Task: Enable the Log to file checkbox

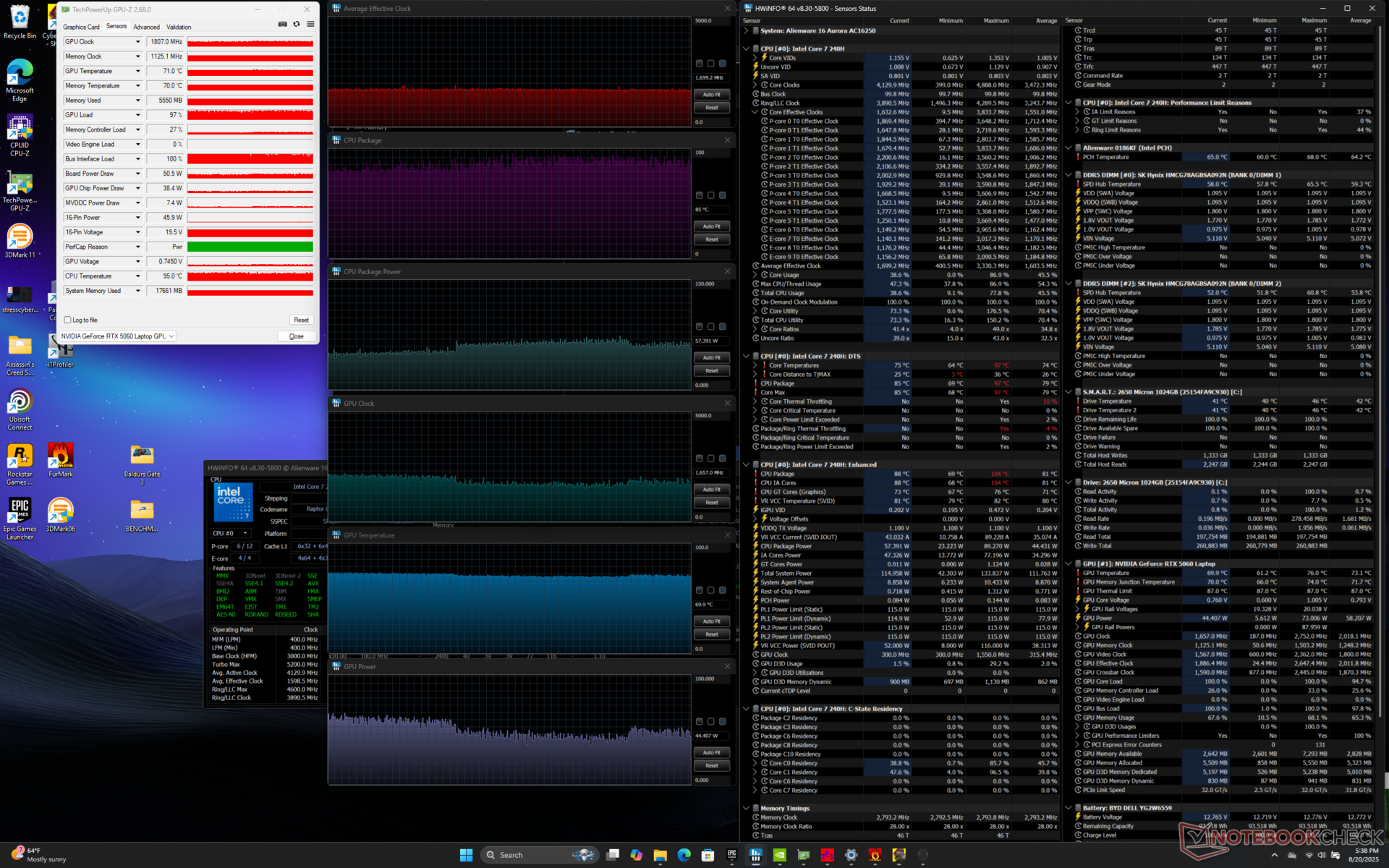Action: (x=68, y=320)
